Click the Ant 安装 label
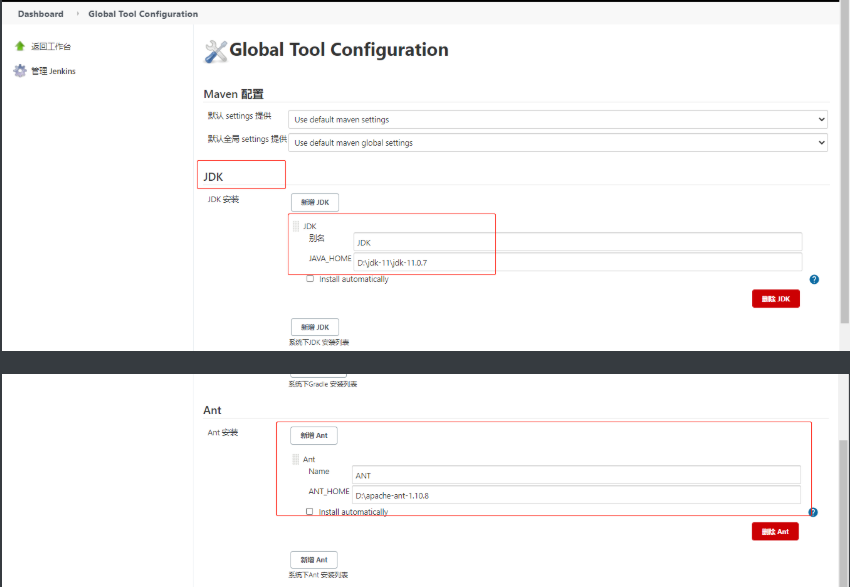The width and height of the screenshot is (850, 587). (223, 433)
